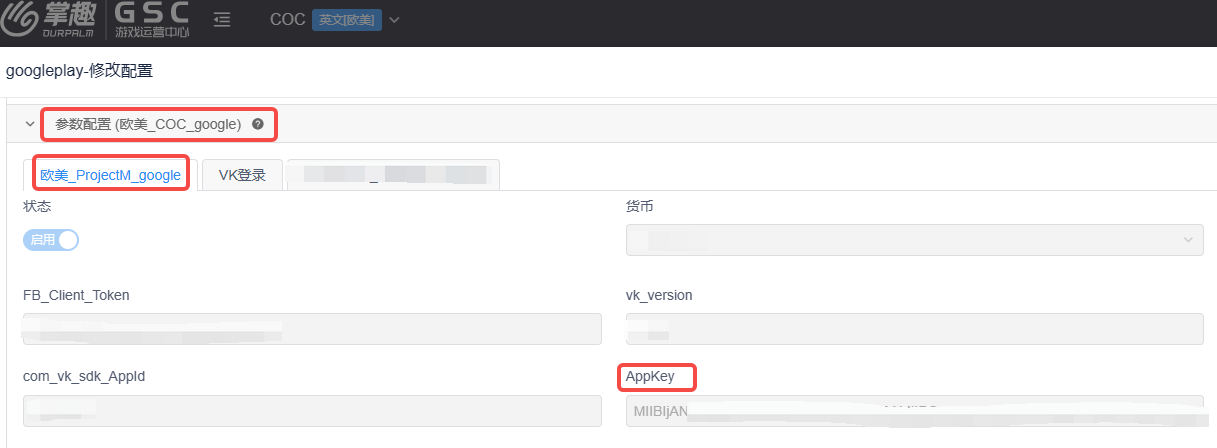
Task: Click the AppKey field label
Action: click(x=650, y=376)
